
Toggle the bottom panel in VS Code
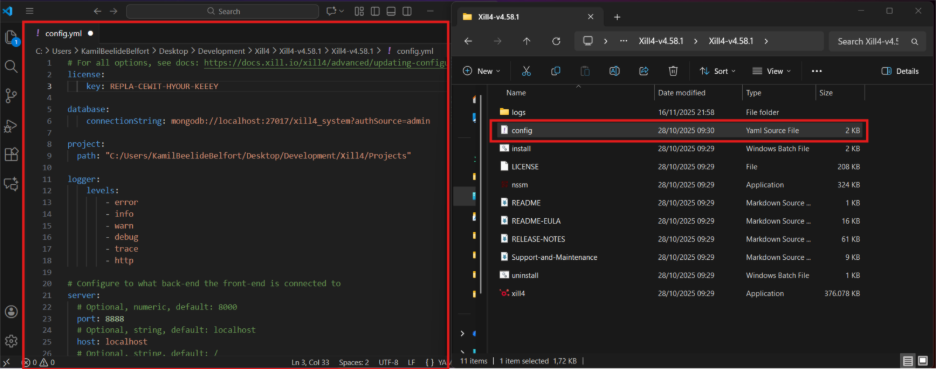(391, 11)
